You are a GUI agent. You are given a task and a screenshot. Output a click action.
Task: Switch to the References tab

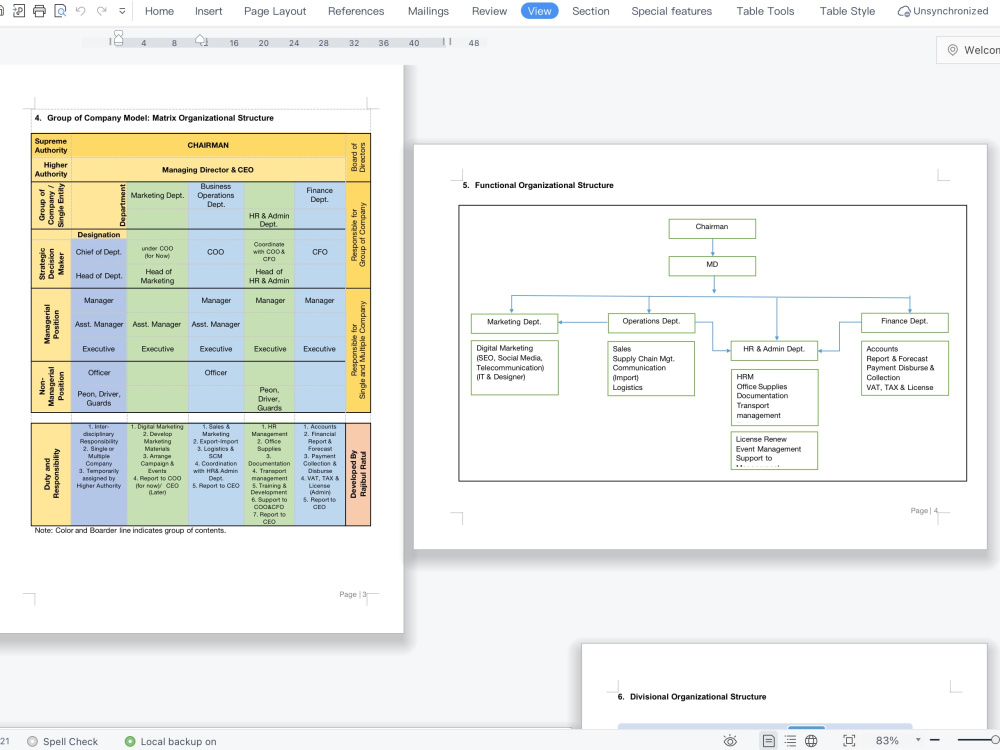[x=356, y=11]
